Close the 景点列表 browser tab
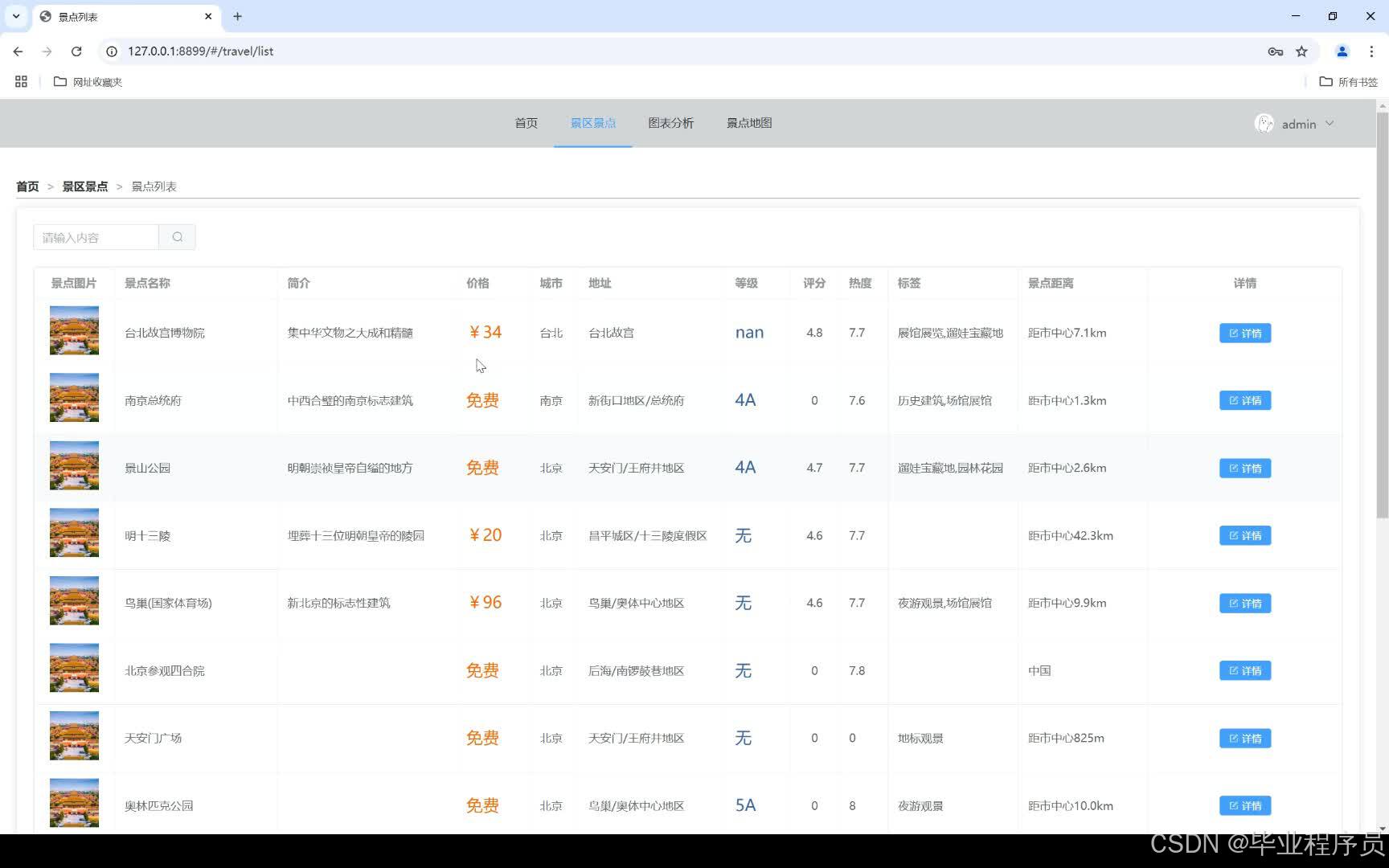This screenshot has height=868, width=1389. click(x=208, y=16)
